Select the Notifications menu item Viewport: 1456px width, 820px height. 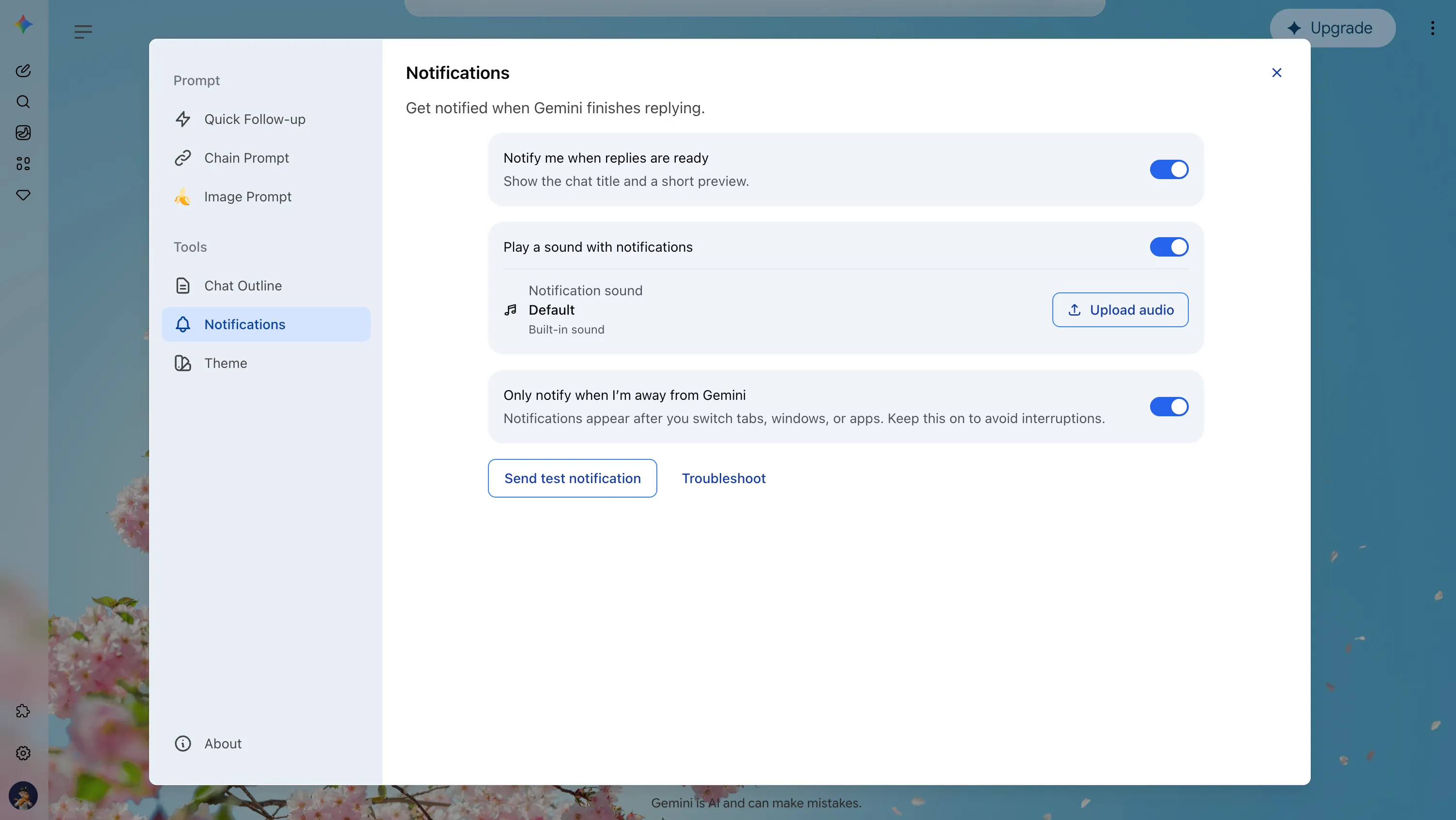266,324
